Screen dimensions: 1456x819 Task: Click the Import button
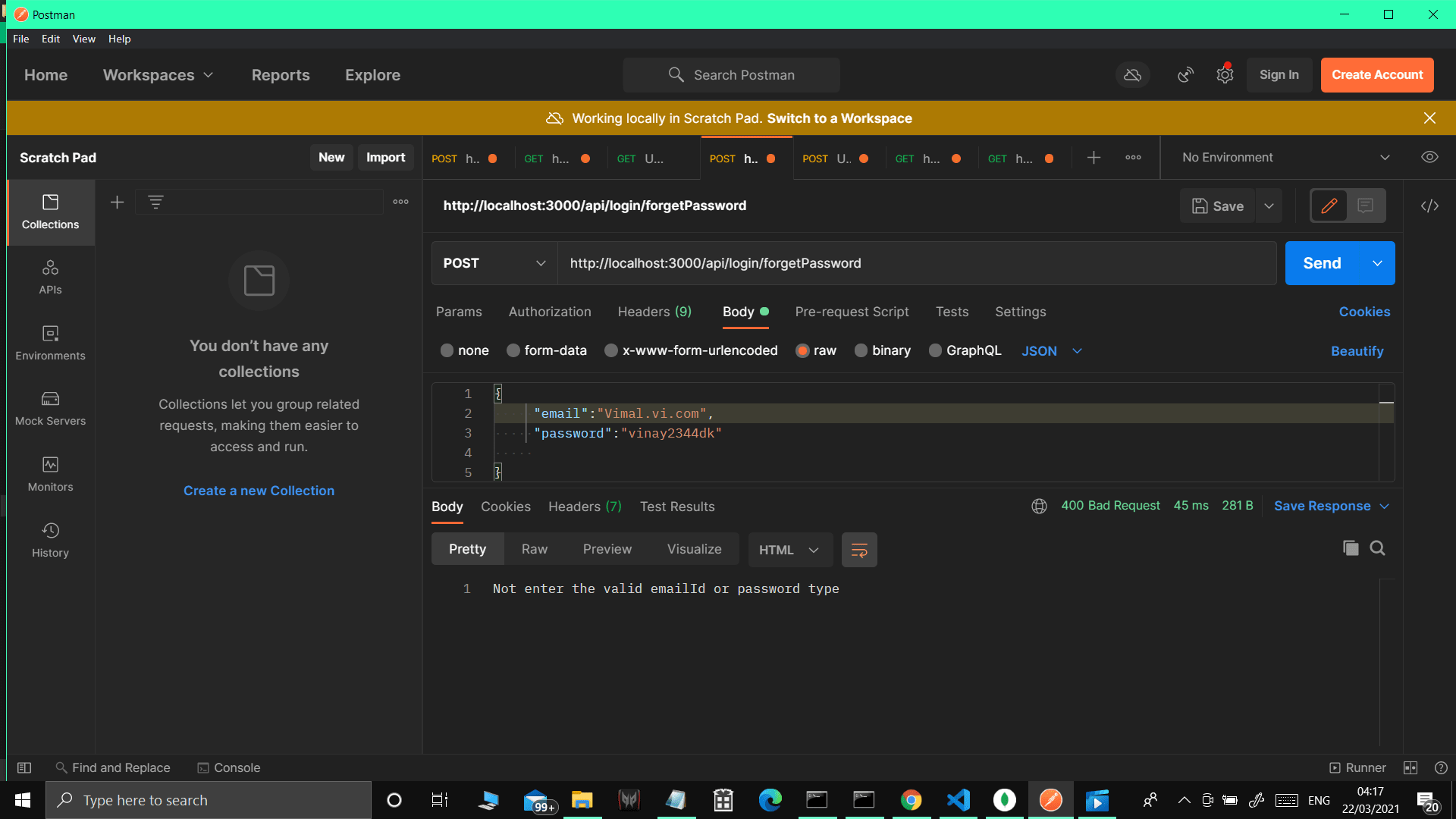point(385,157)
